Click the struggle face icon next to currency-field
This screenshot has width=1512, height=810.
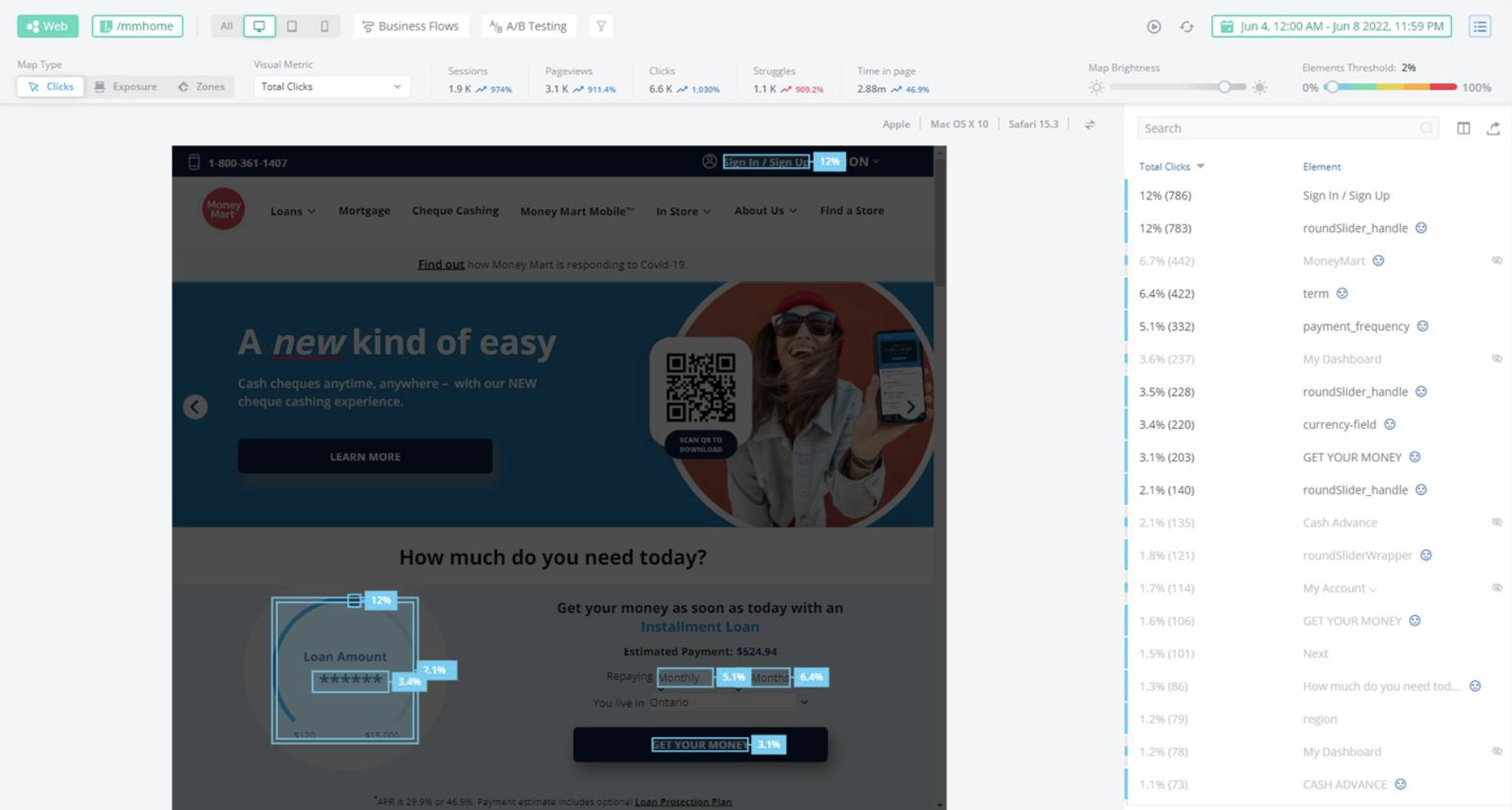click(x=1389, y=424)
